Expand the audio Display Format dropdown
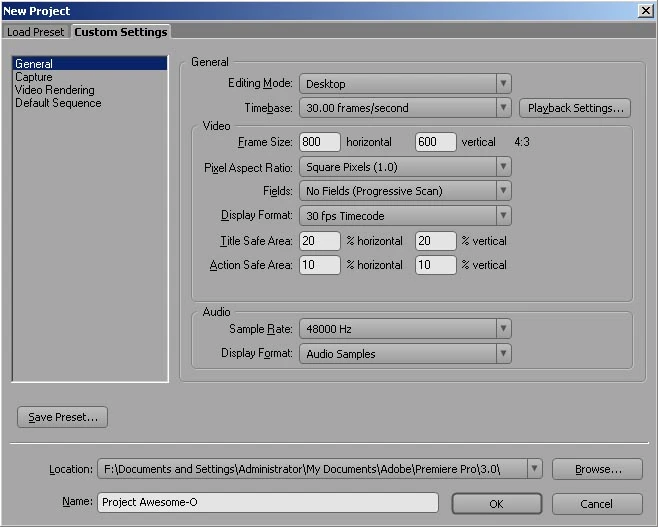658x527 pixels. tap(405, 353)
